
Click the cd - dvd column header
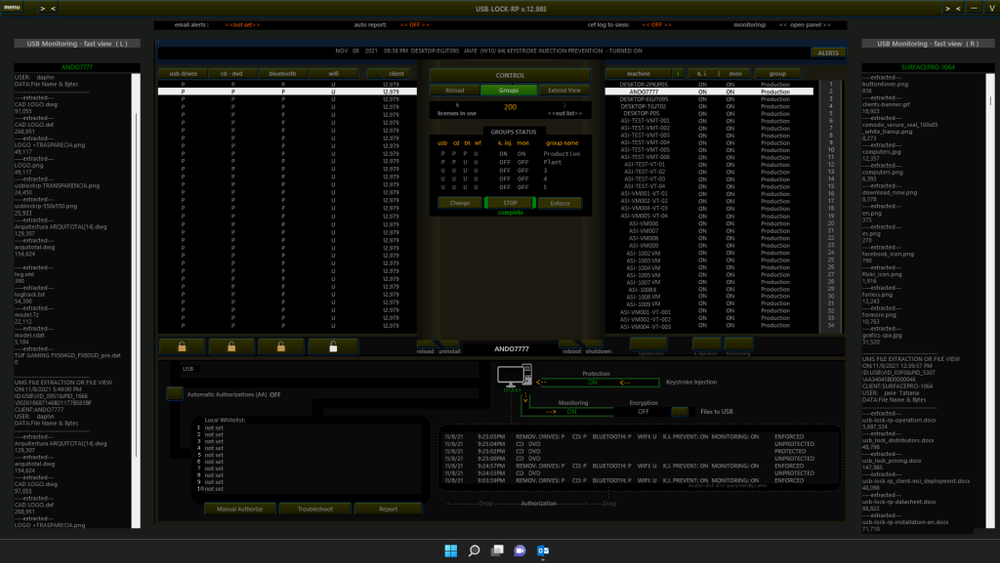(x=232, y=73)
